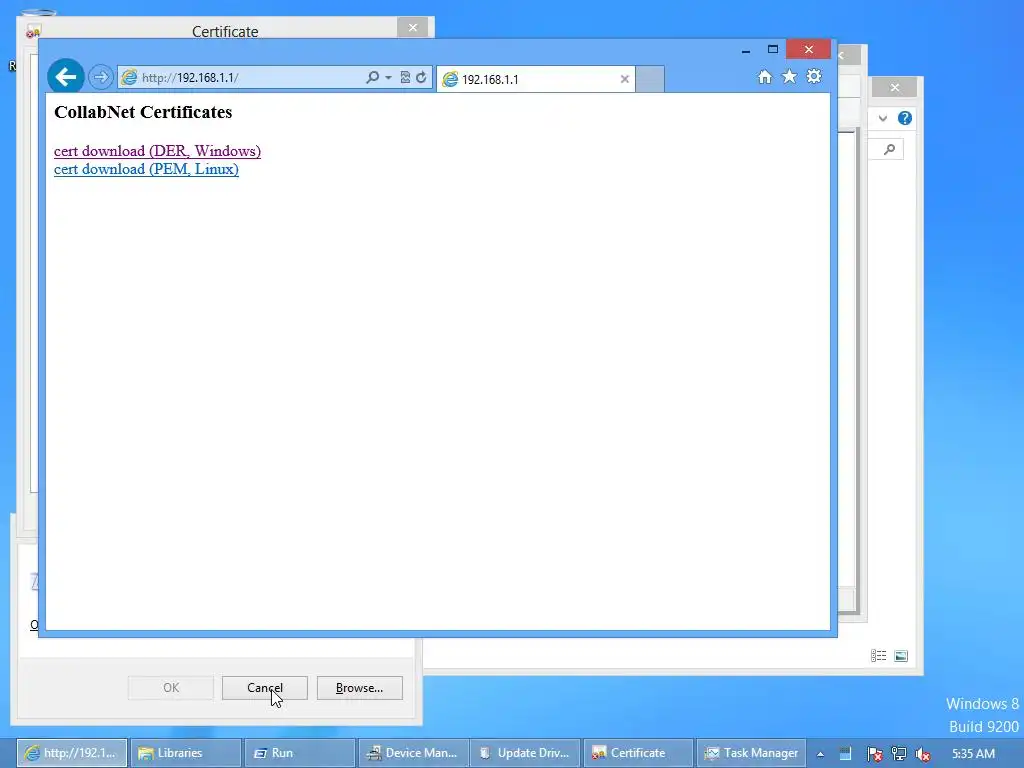1024x768 pixels.
Task: Refresh the 192.168.1.1 page
Action: pos(421,77)
